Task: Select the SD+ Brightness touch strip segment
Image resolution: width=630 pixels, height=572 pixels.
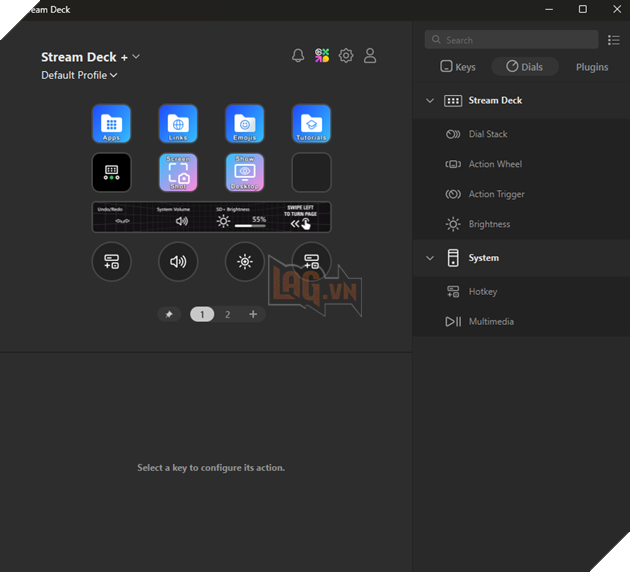Action: pyautogui.click(x=241, y=217)
